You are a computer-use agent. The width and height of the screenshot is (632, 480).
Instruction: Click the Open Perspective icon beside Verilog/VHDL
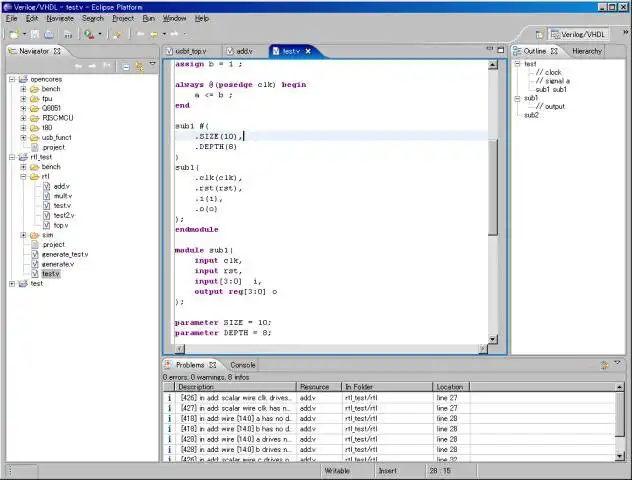click(537, 34)
